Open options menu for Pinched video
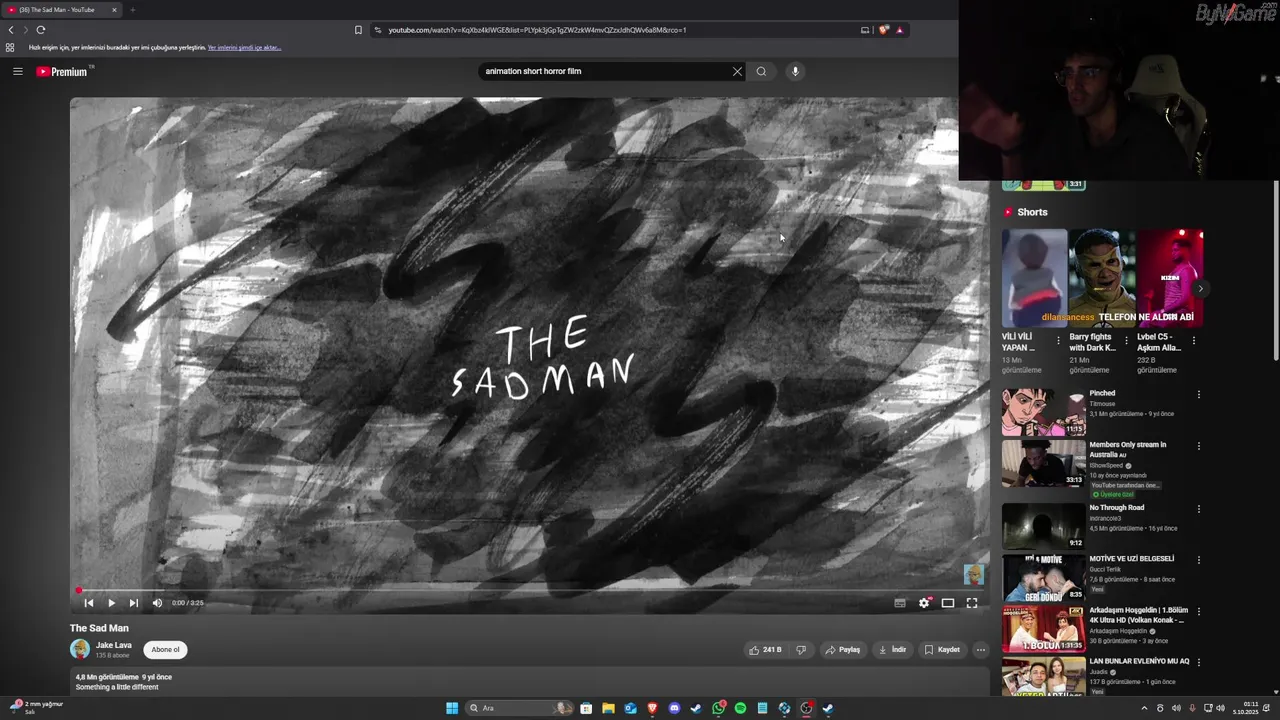This screenshot has width=1280, height=720. (1198, 395)
